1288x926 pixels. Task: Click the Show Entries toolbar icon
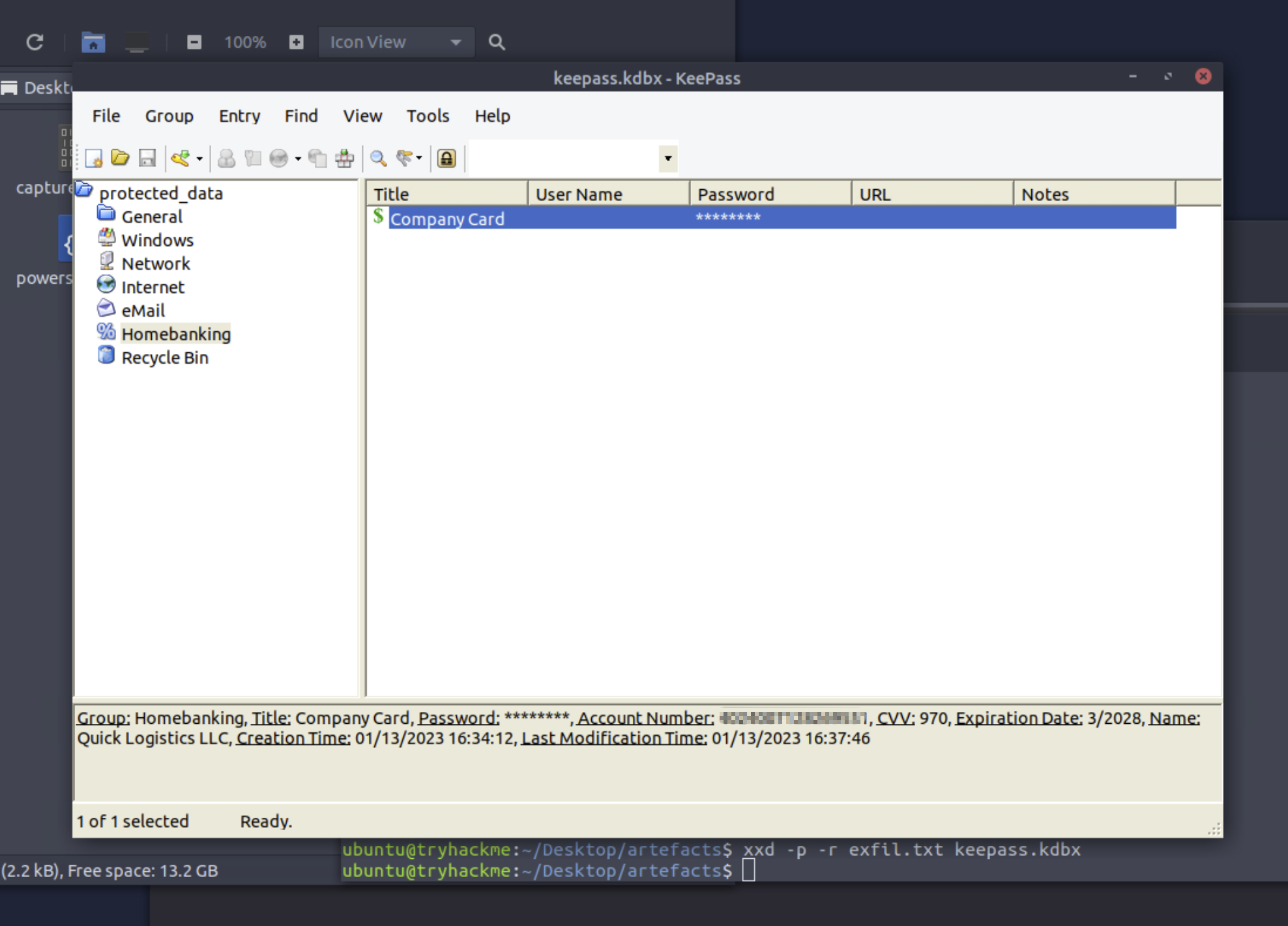coord(404,158)
